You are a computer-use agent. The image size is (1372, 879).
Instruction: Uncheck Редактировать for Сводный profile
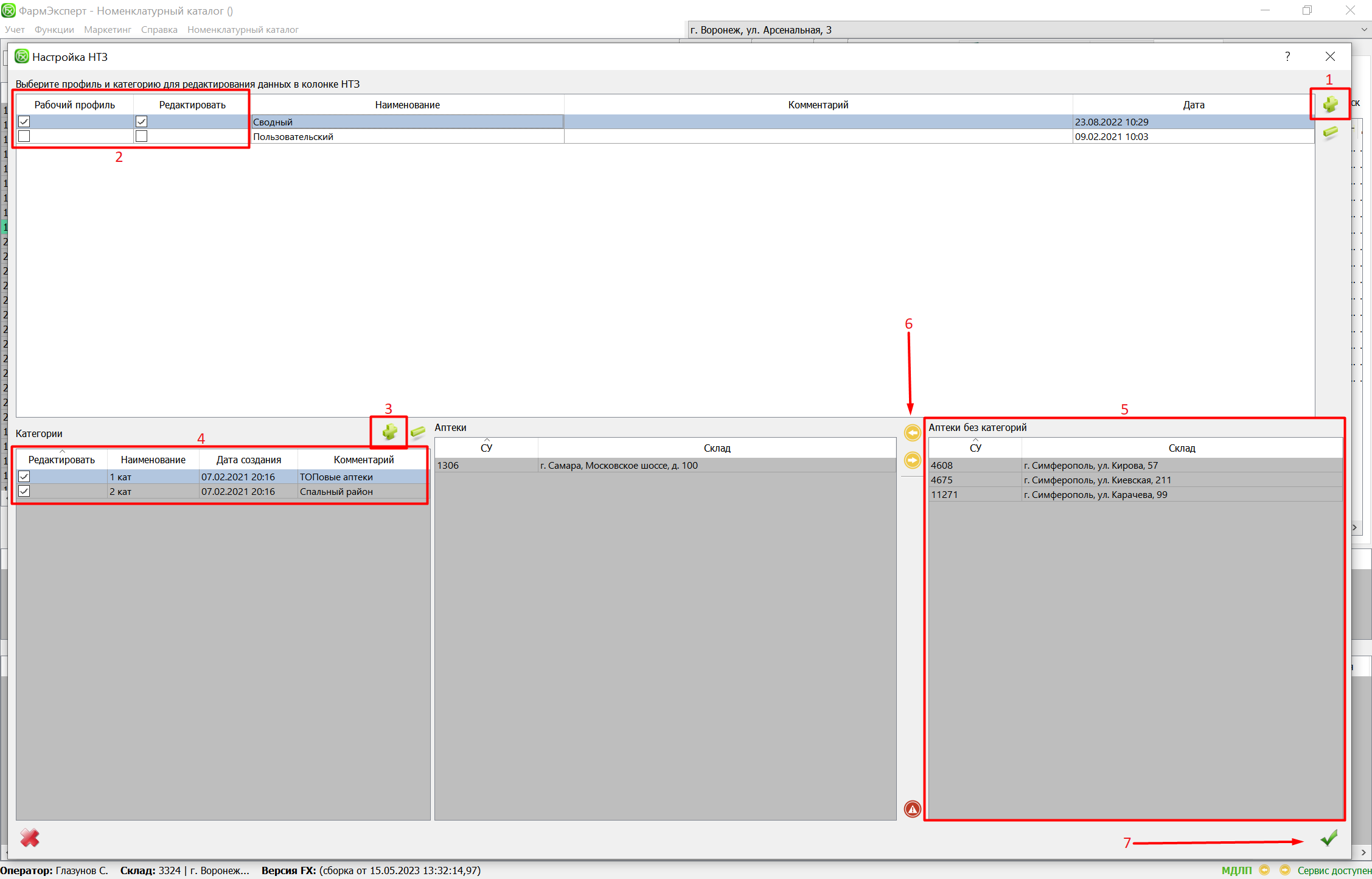(x=141, y=122)
